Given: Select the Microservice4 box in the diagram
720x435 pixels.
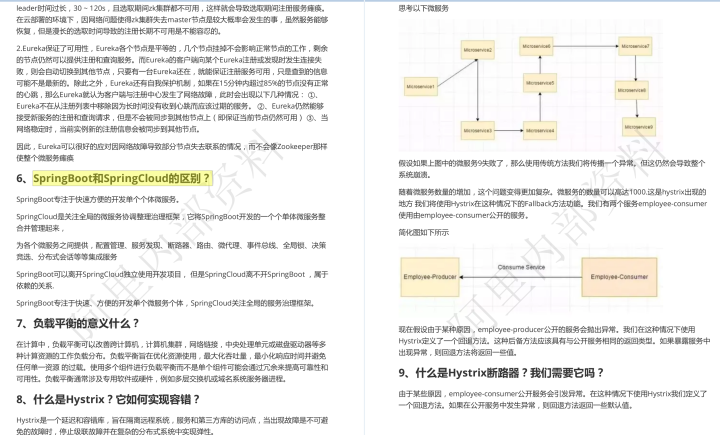Looking at the screenshot, I should [540, 130].
